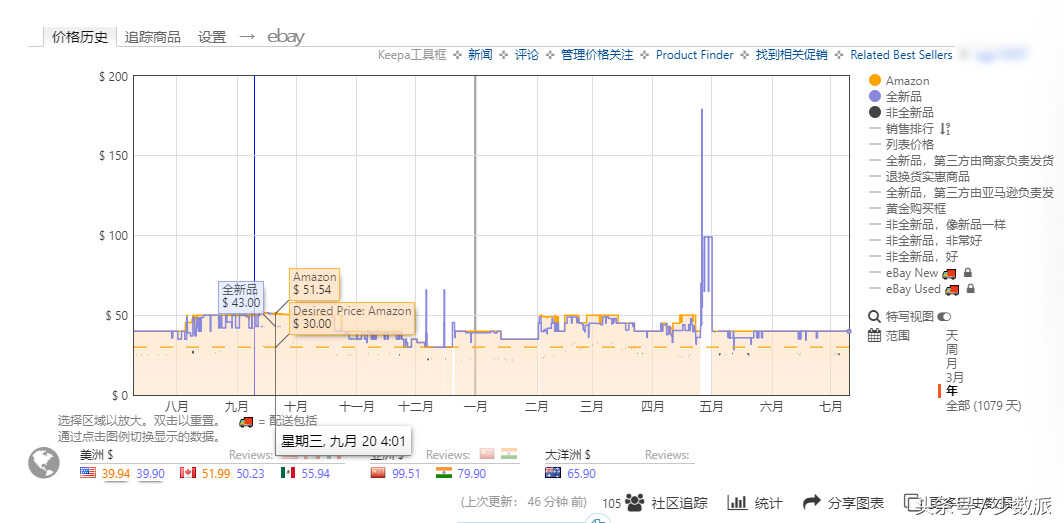
Task: Click the China flag beside 99.51
Action: (x=378, y=473)
